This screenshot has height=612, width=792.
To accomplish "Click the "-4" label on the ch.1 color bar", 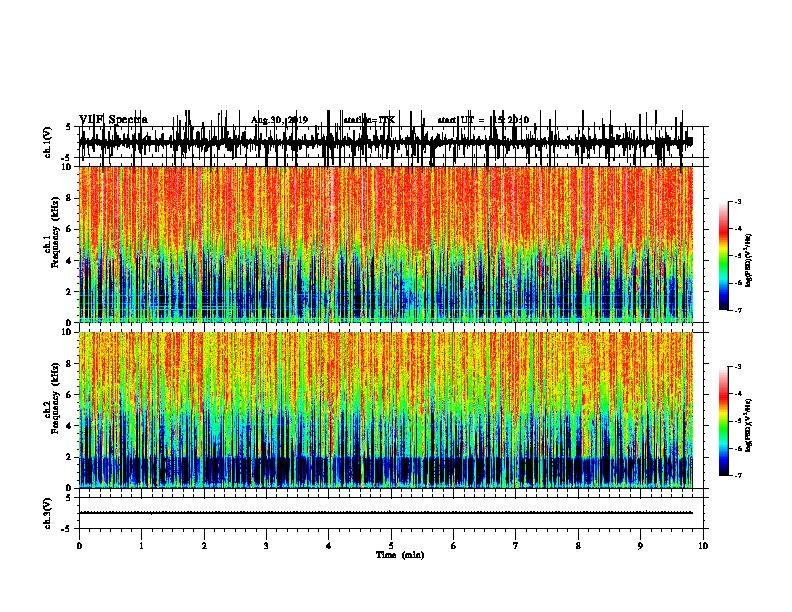I will [737, 229].
